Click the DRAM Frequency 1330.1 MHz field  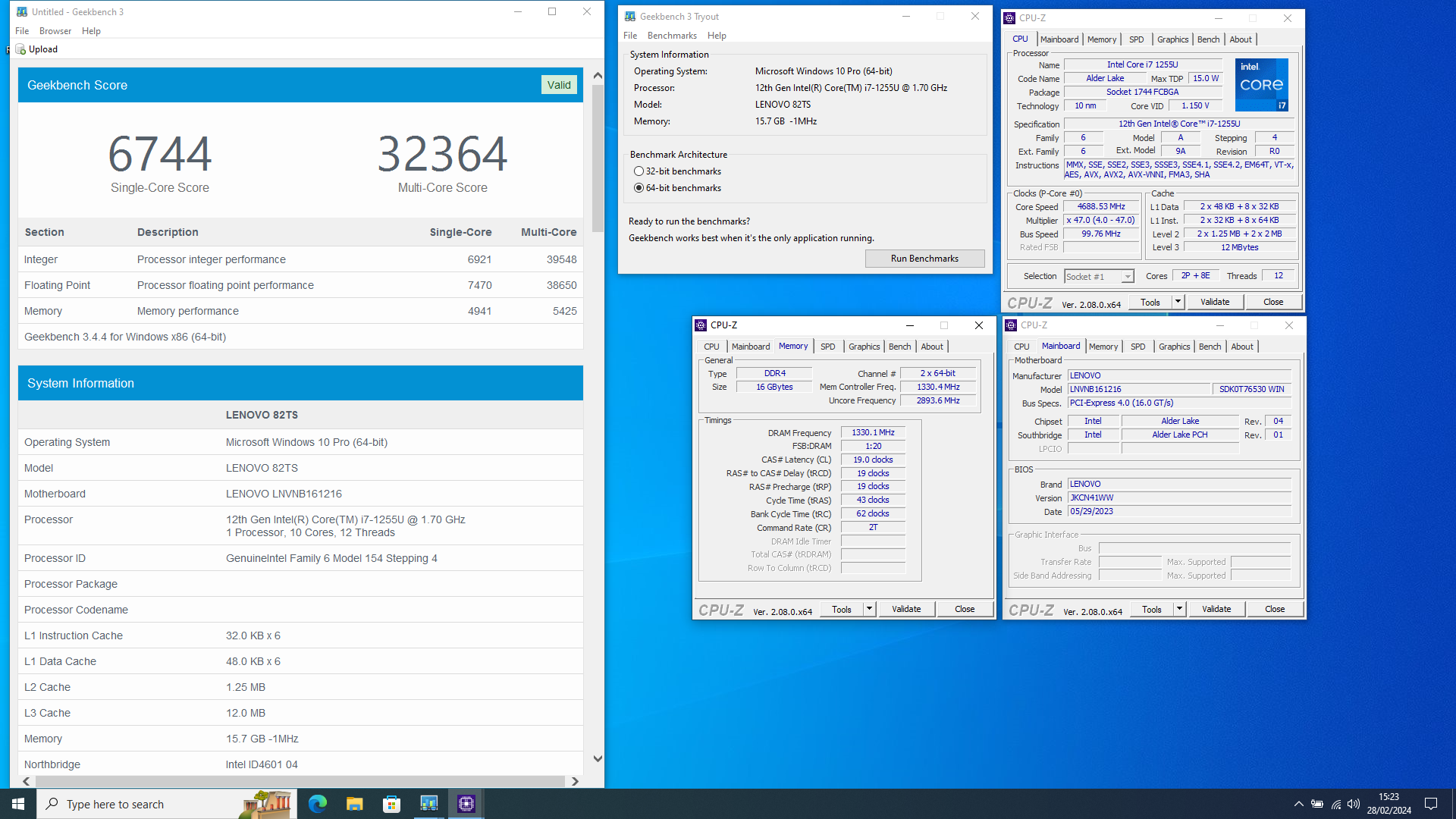click(873, 432)
